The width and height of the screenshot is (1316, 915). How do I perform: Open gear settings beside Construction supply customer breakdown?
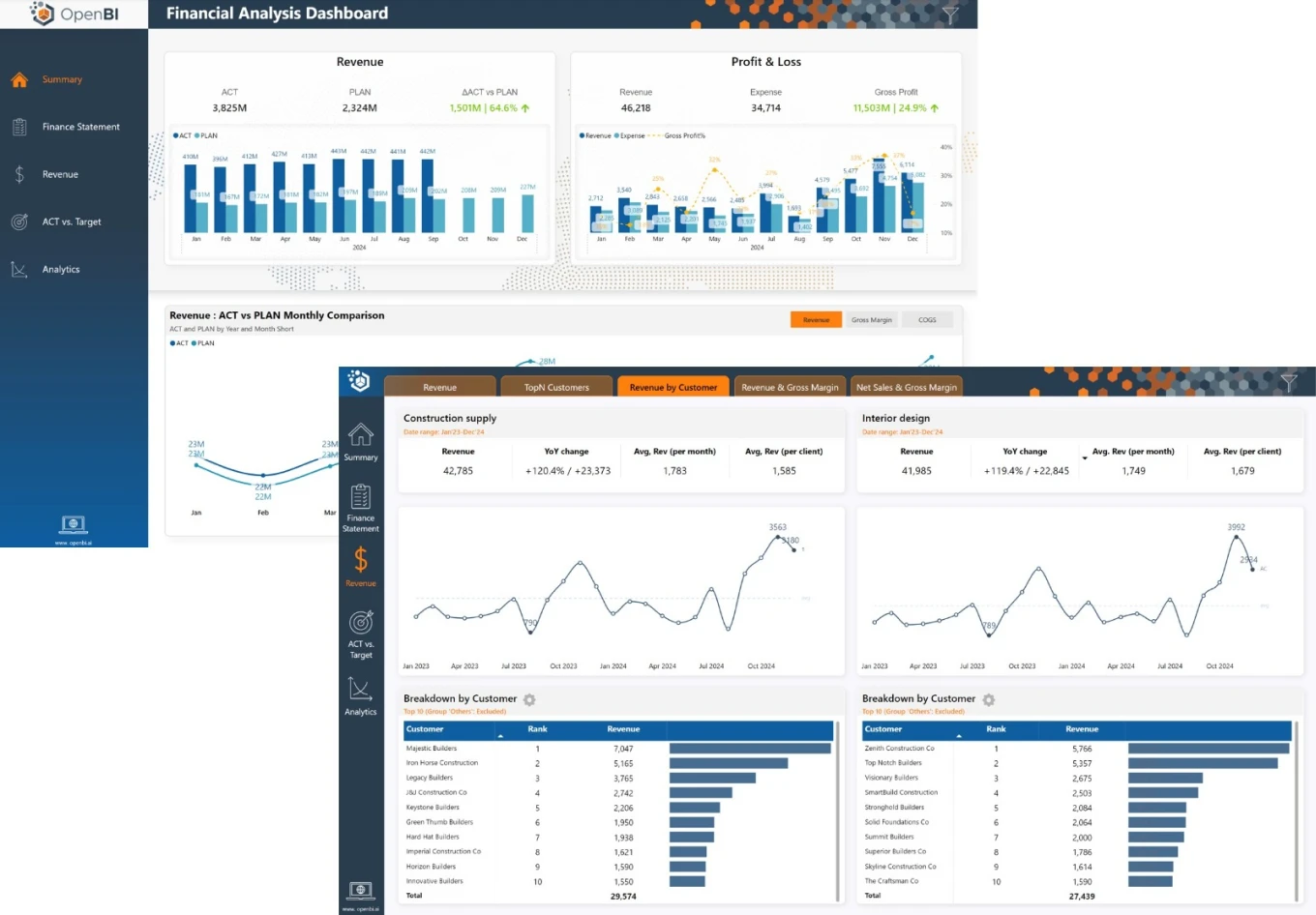point(529,699)
